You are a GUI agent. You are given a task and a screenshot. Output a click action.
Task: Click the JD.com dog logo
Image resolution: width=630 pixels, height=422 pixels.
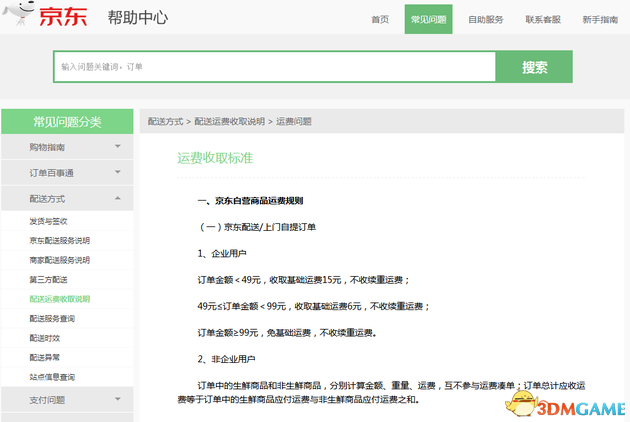coord(18,12)
